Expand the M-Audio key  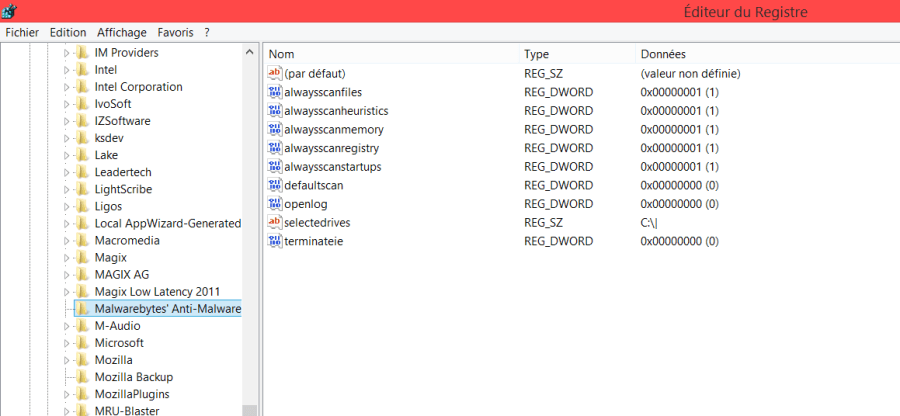[x=67, y=326]
